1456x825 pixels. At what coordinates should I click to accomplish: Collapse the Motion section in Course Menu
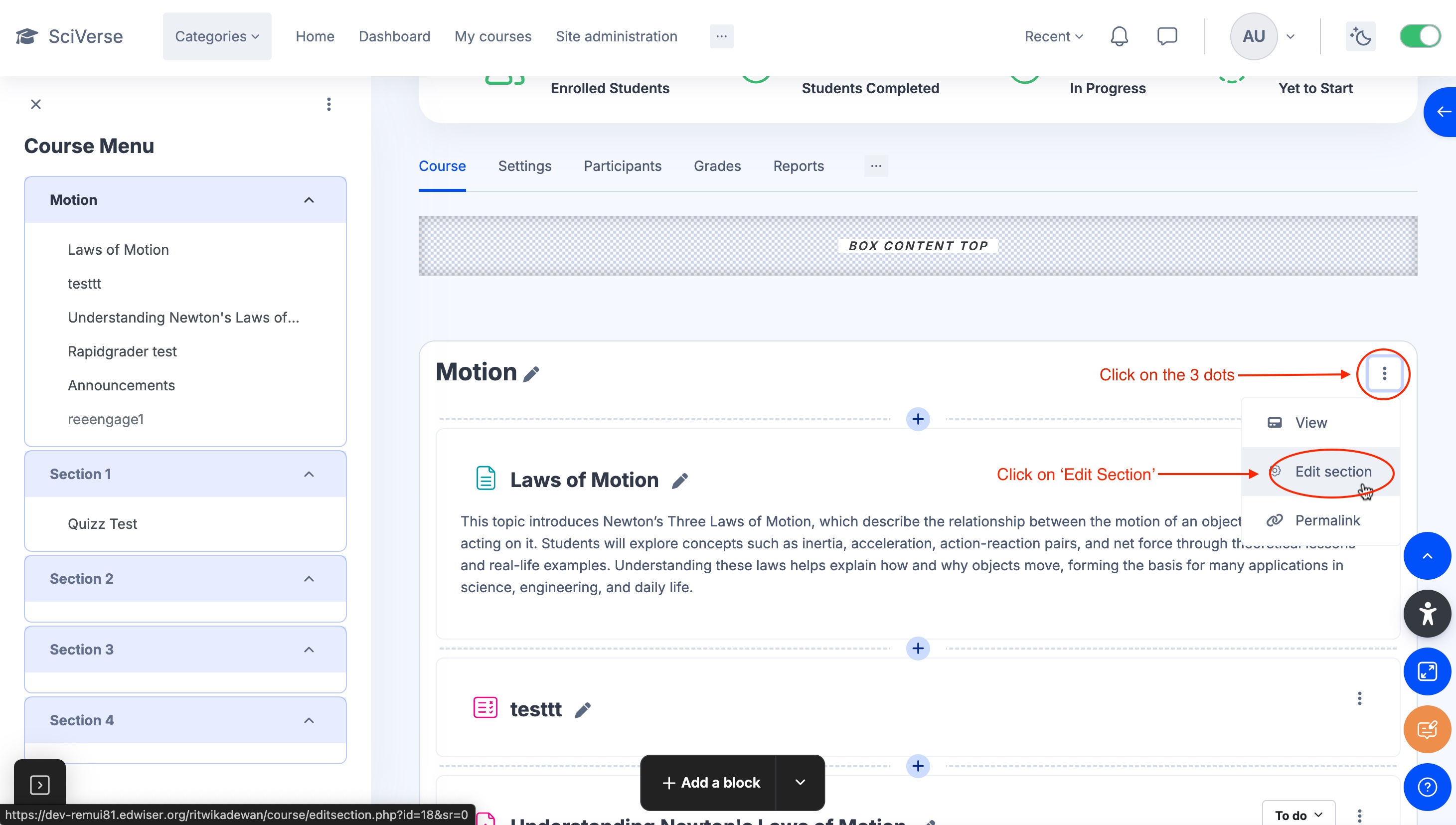pyautogui.click(x=309, y=200)
